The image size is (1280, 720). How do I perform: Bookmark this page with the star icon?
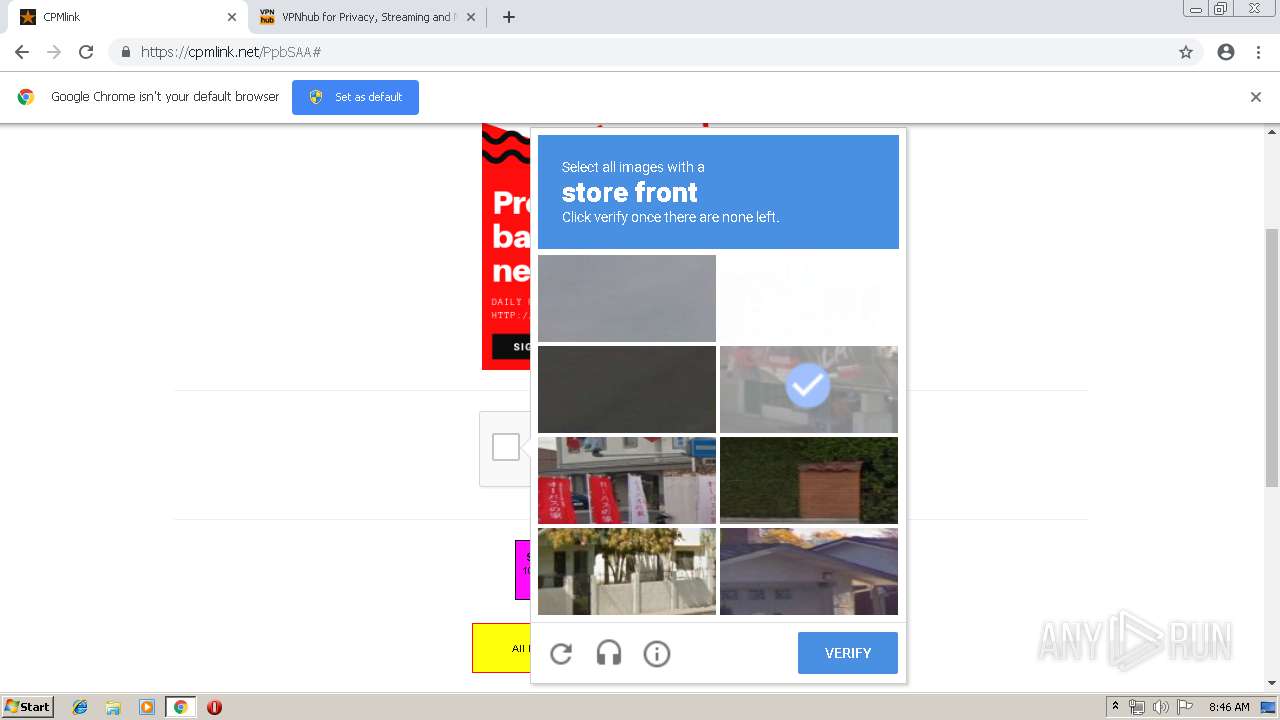point(1186,52)
